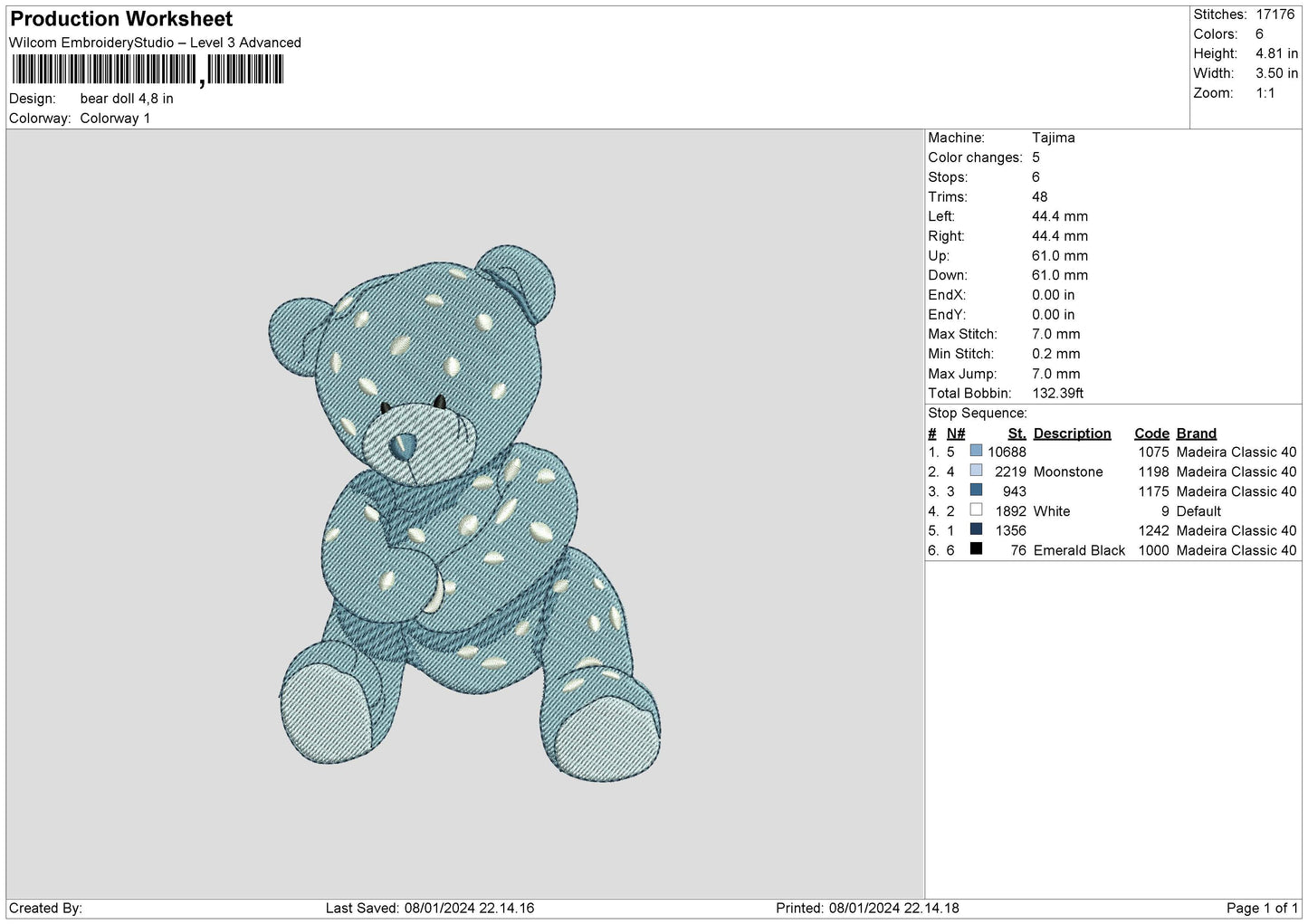Click the White color swatch
Screen dimensions: 1308x924
(x=976, y=510)
